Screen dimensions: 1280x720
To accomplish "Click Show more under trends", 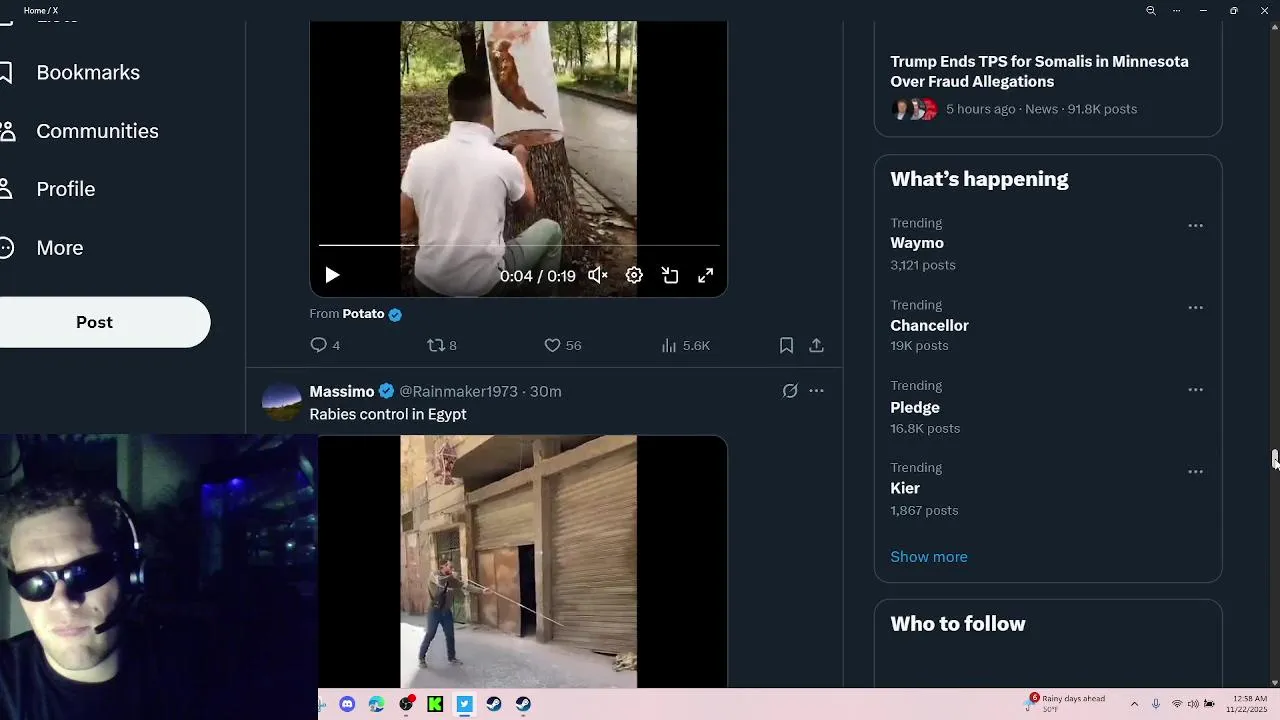I will (929, 556).
